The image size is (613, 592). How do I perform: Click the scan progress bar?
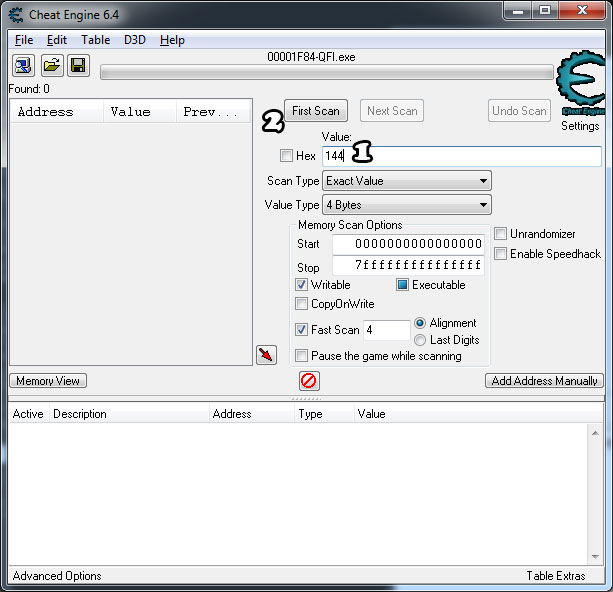[x=327, y=73]
